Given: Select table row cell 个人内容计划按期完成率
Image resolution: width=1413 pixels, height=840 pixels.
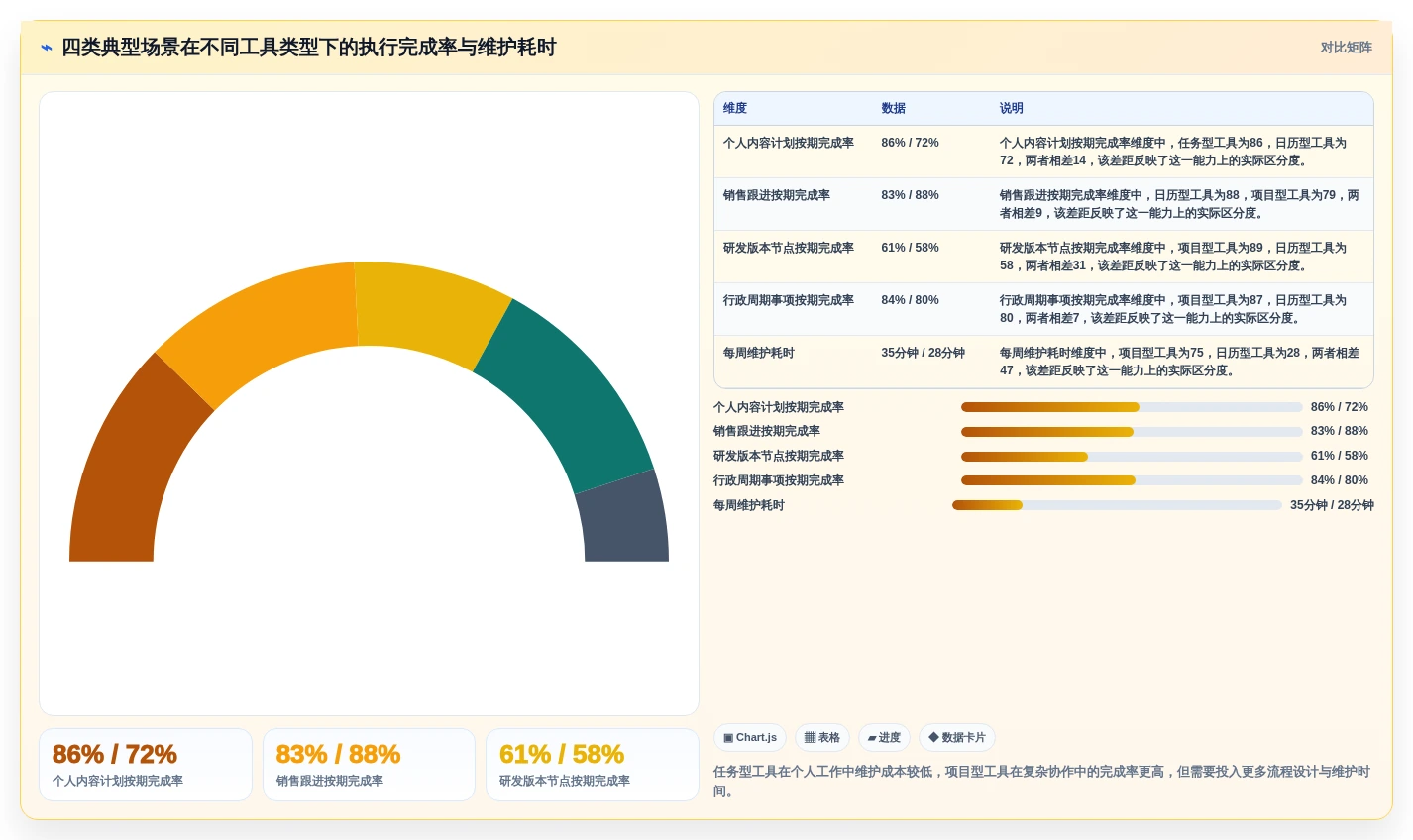Looking at the screenshot, I should click(789, 143).
